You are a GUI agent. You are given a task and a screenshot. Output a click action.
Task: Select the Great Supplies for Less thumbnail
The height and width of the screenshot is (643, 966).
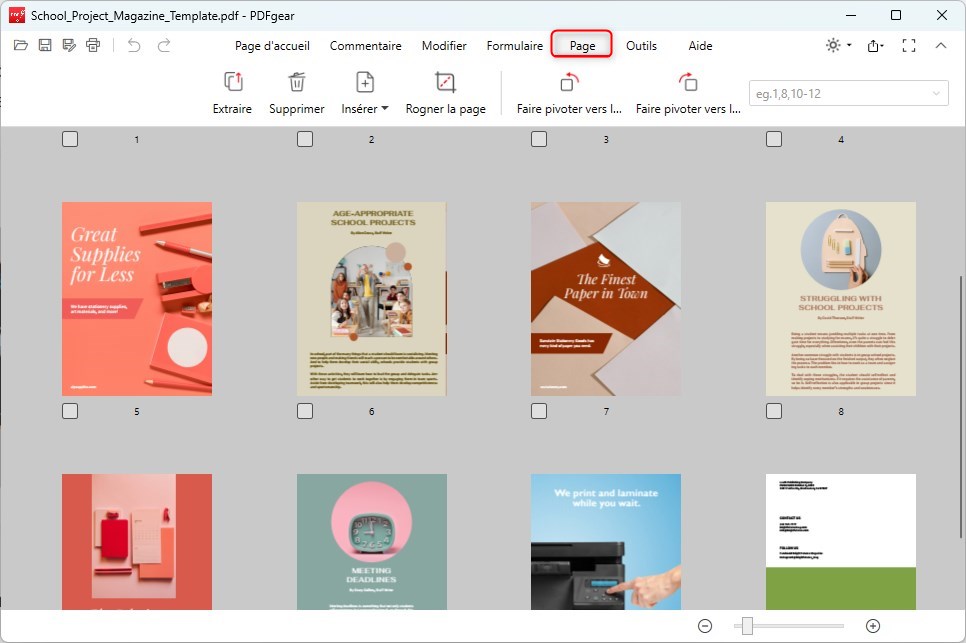[x=137, y=298]
